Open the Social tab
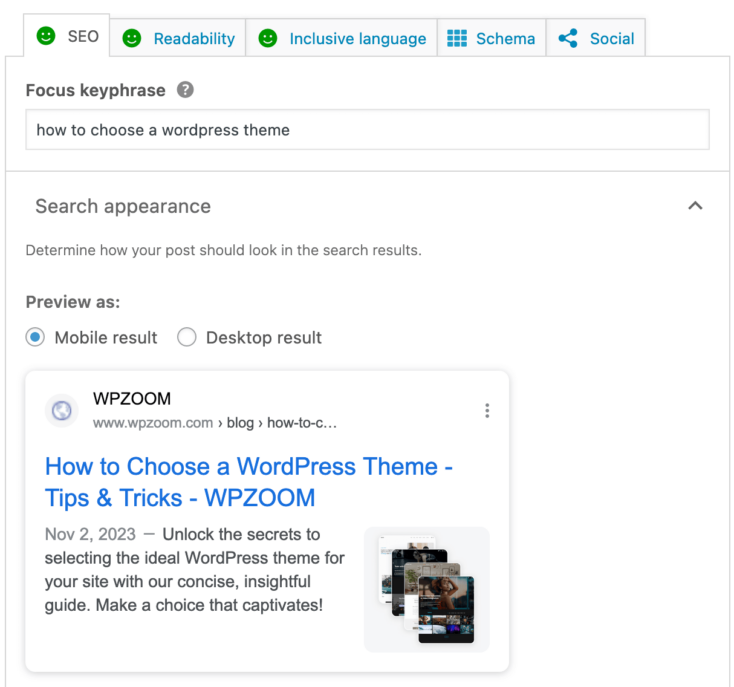 pos(596,38)
